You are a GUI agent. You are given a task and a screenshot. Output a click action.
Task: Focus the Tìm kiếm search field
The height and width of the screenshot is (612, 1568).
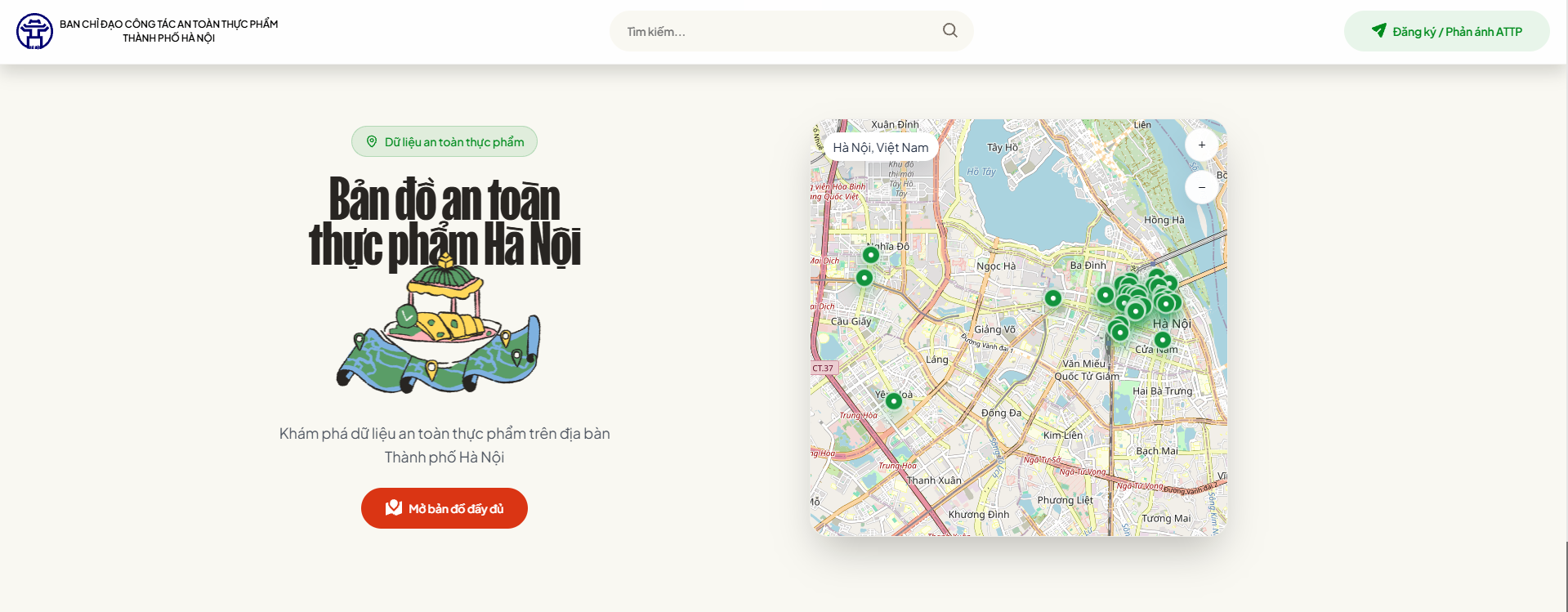pos(776,31)
